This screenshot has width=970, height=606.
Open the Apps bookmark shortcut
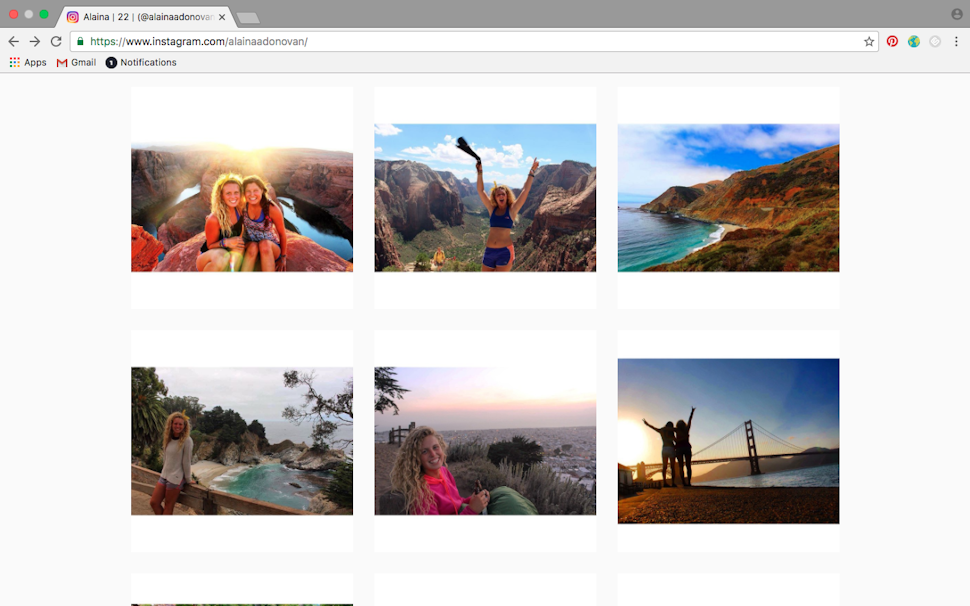click(28, 62)
